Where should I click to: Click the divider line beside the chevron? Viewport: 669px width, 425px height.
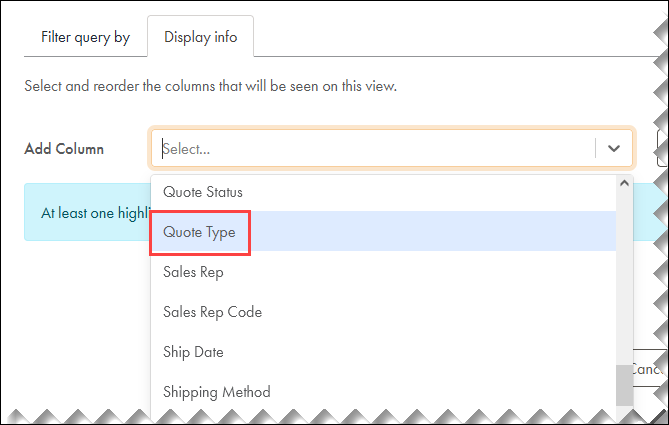point(596,148)
